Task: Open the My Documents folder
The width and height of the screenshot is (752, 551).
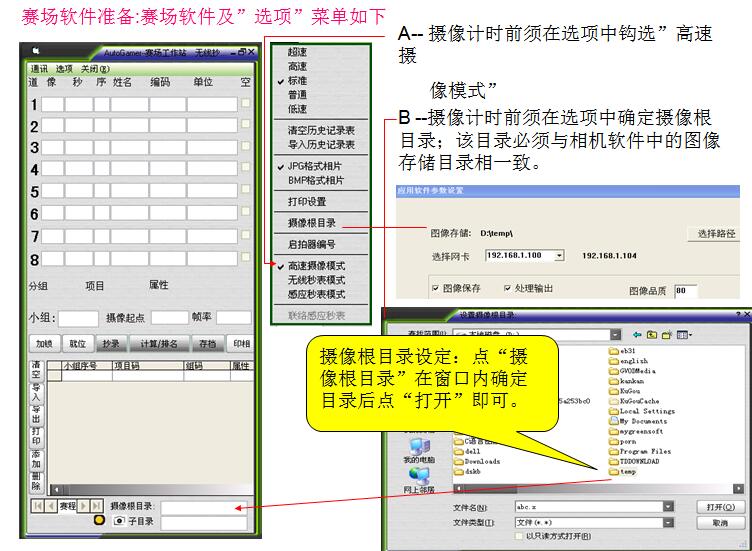Action: (x=638, y=422)
